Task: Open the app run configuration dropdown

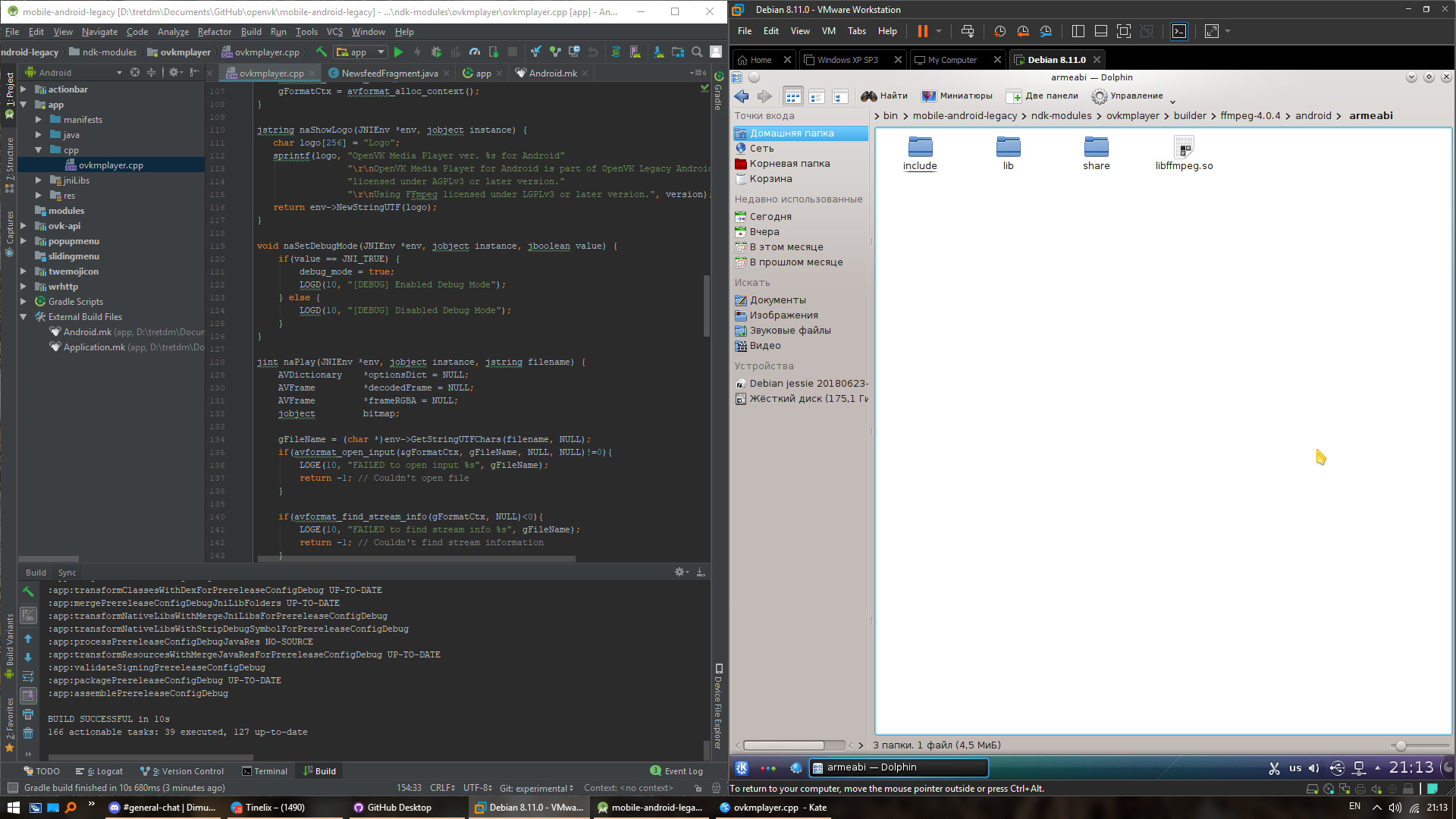Action: coord(361,52)
